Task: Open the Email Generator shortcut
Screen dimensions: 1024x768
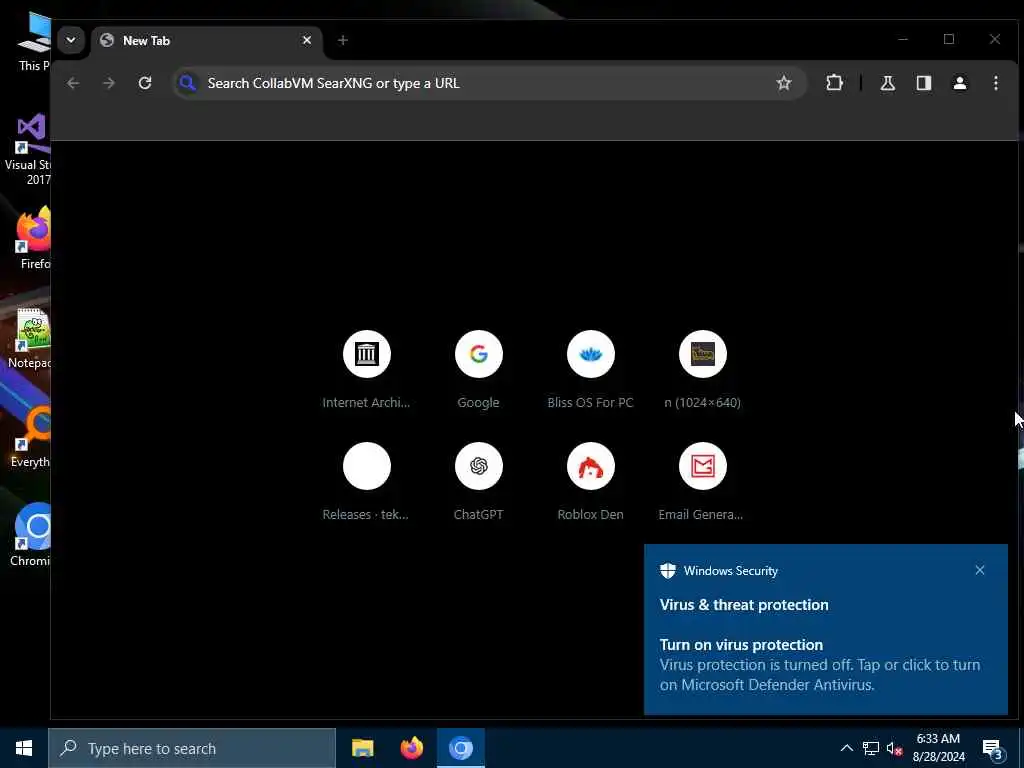Action: point(703,481)
